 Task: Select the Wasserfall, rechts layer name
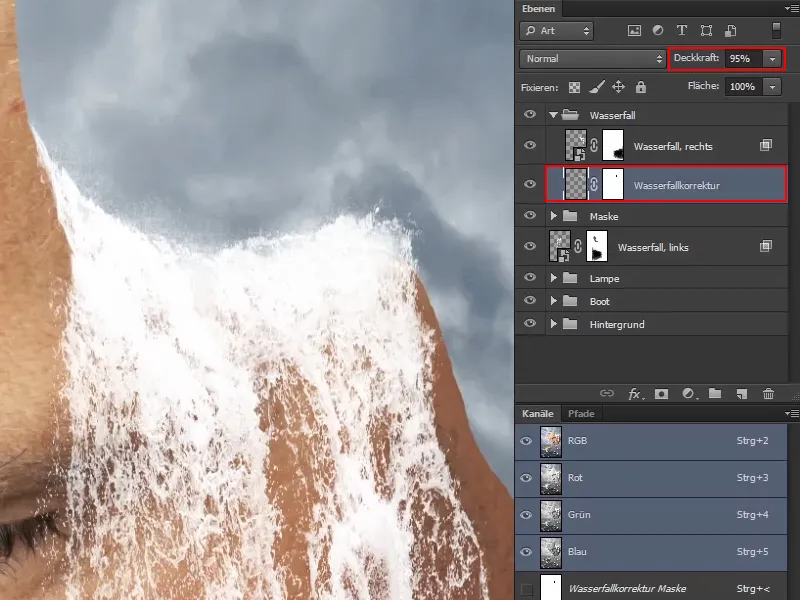[673, 146]
